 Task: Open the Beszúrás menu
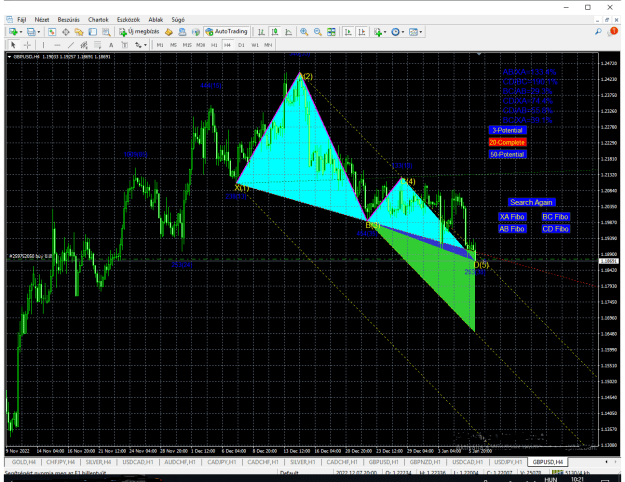68,20
